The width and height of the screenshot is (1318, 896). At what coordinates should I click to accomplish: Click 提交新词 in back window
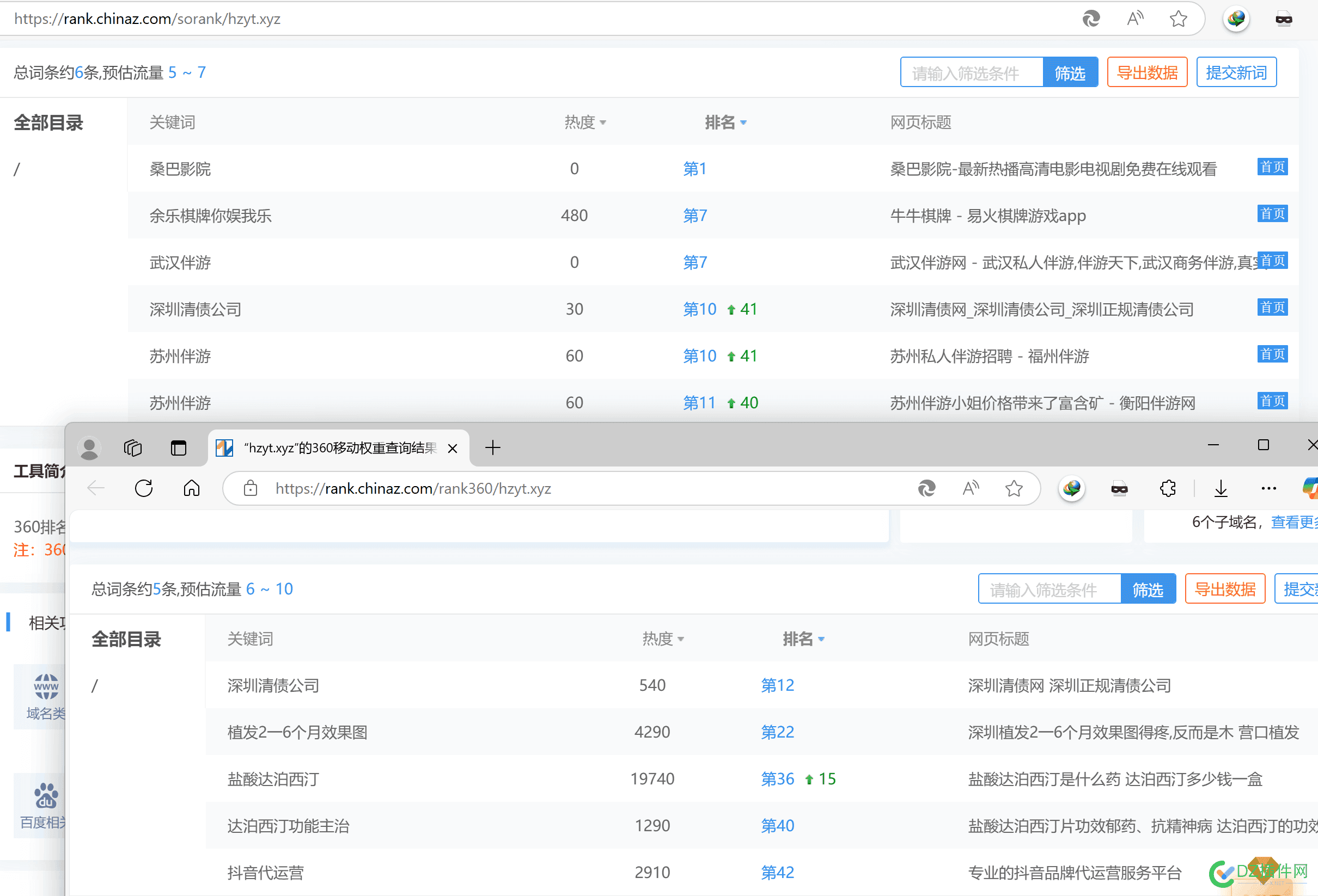pyautogui.click(x=1236, y=72)
